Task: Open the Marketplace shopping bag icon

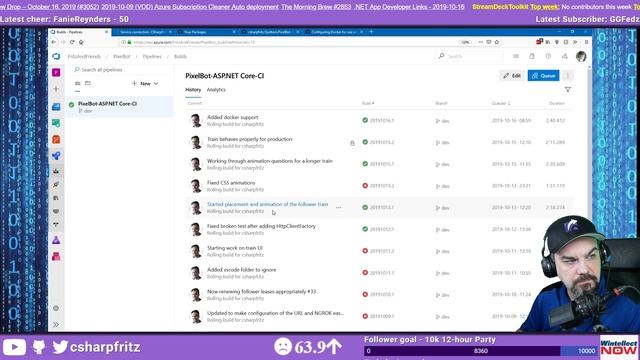Action: pos(532,56)
